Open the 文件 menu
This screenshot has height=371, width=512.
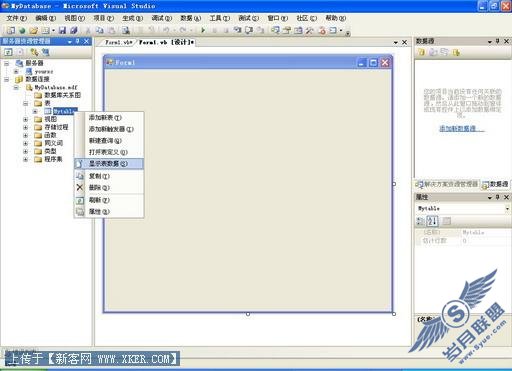pyautogui.click(x=16, y=18)
